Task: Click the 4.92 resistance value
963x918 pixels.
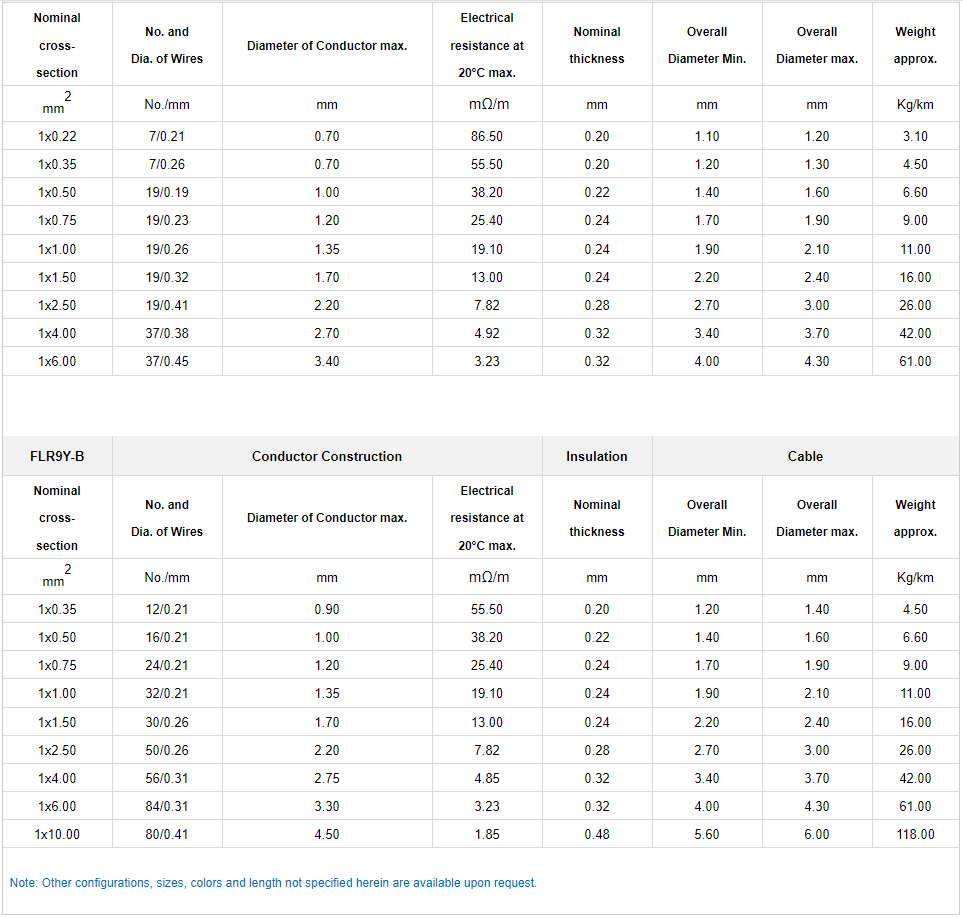Action: coord(487,333)
